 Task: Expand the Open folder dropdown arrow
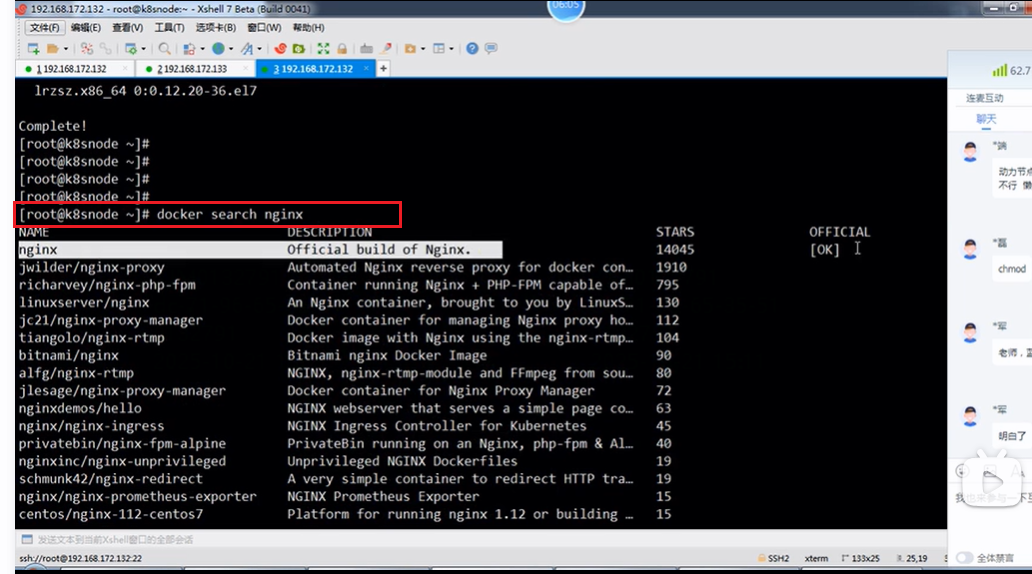(x=66, y=49)
